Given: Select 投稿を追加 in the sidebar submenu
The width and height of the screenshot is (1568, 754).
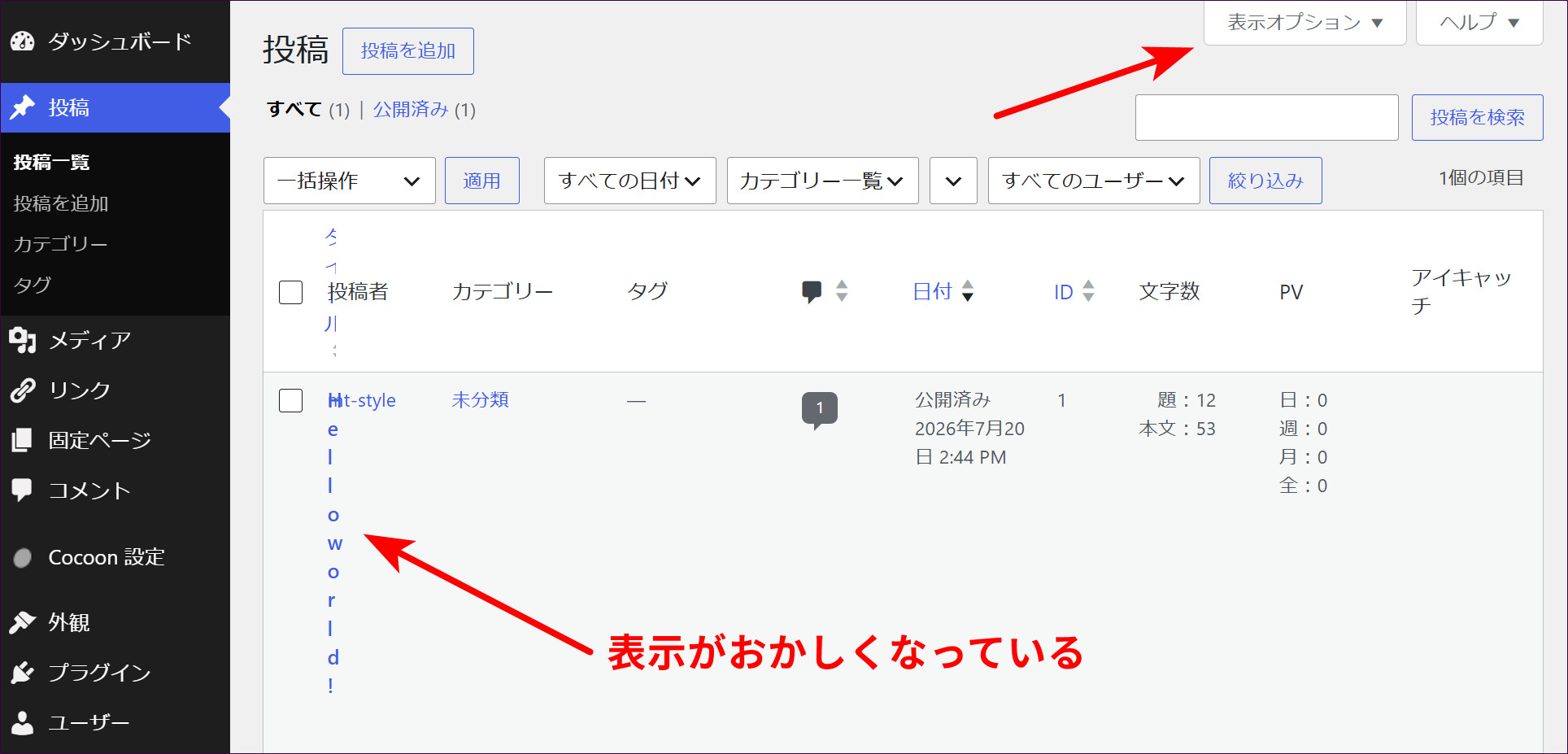Looking at the screenshot, I should click(x=61, y=203).
